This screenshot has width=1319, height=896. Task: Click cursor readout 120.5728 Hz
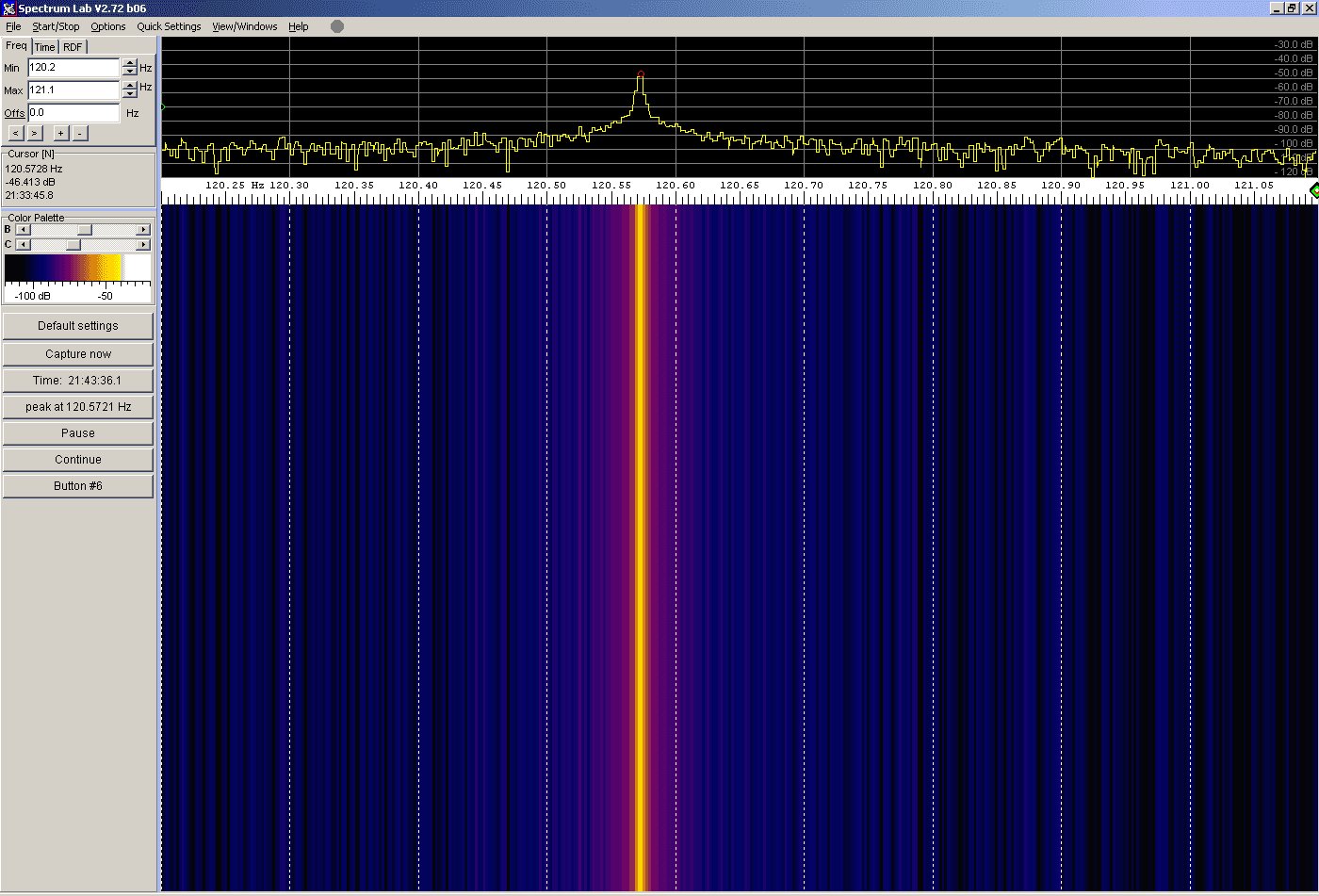34,169
